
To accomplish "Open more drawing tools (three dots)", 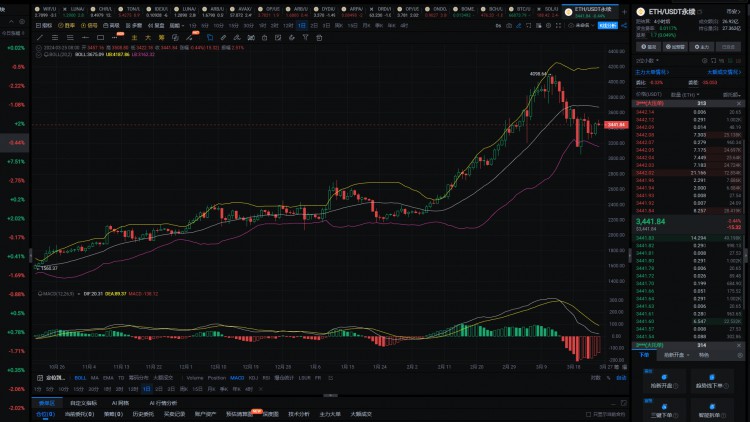I will point(115,37).
